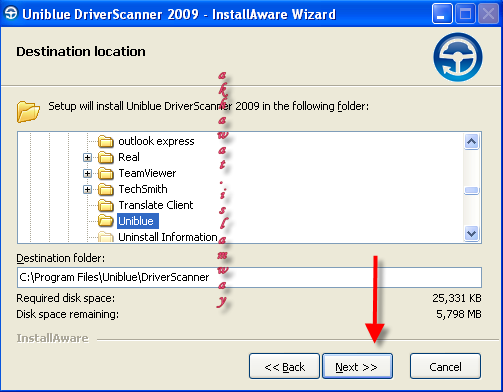Click into the Destination folder path field

(x=249, y=277)
